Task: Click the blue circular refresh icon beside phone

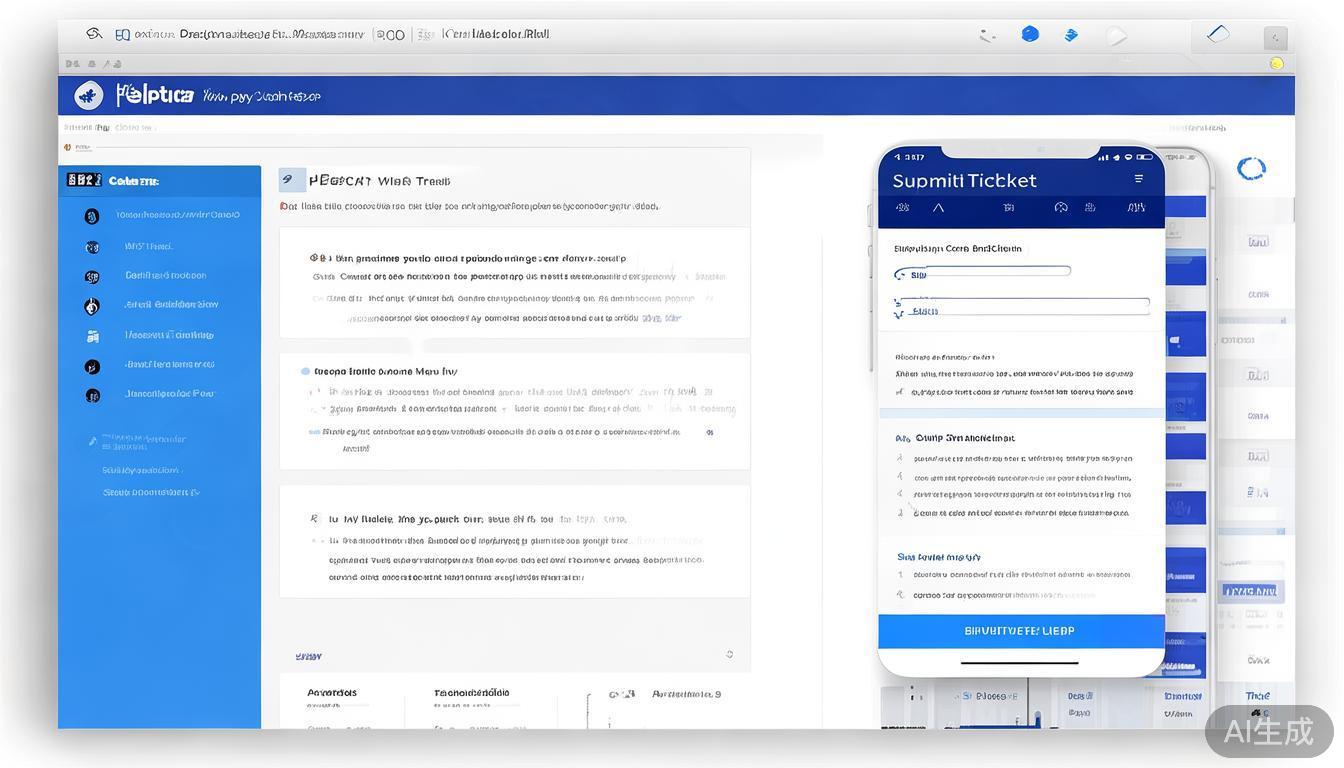Action: pos(1251,168)
